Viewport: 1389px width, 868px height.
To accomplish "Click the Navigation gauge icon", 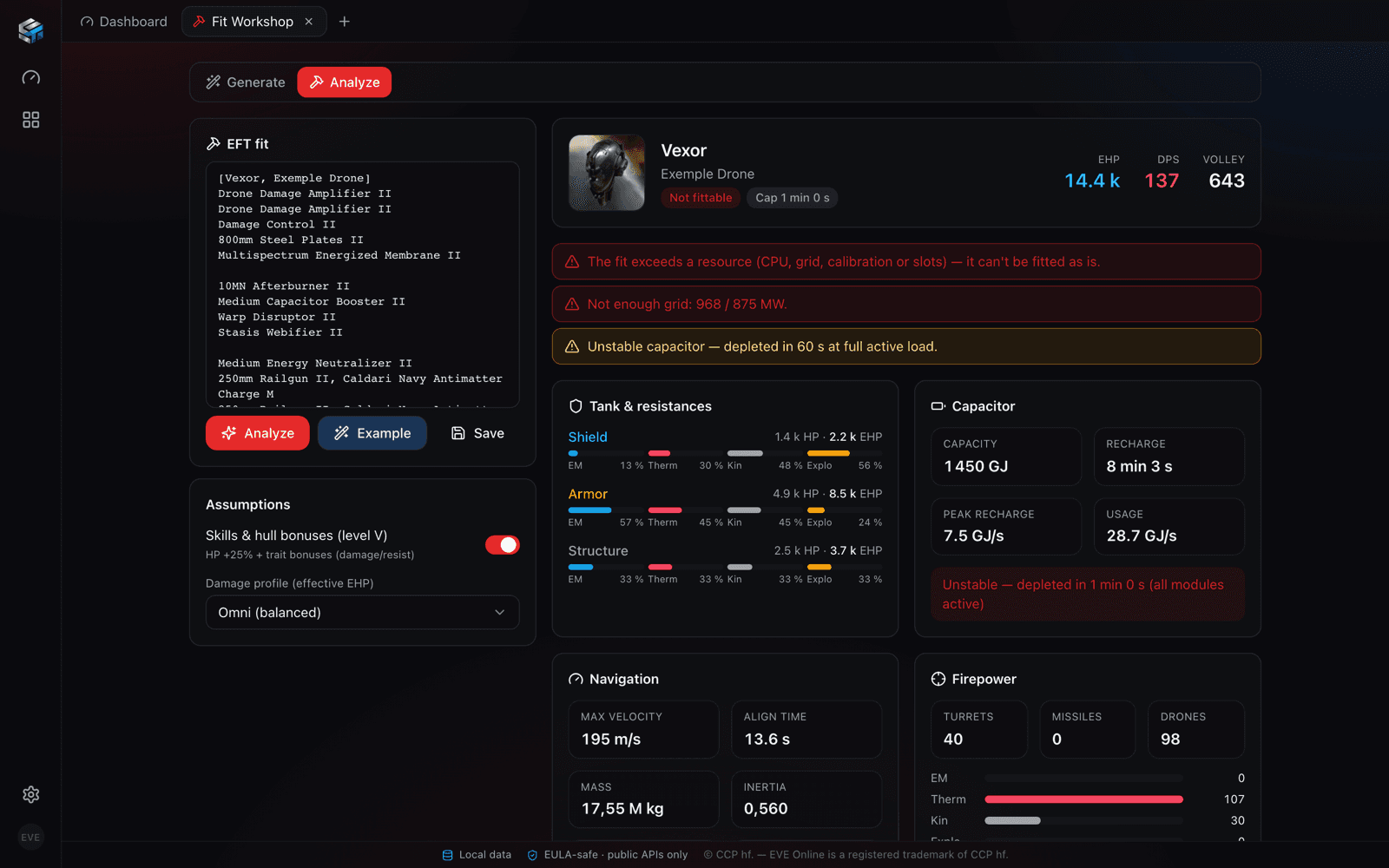I will tap(576, 680).
